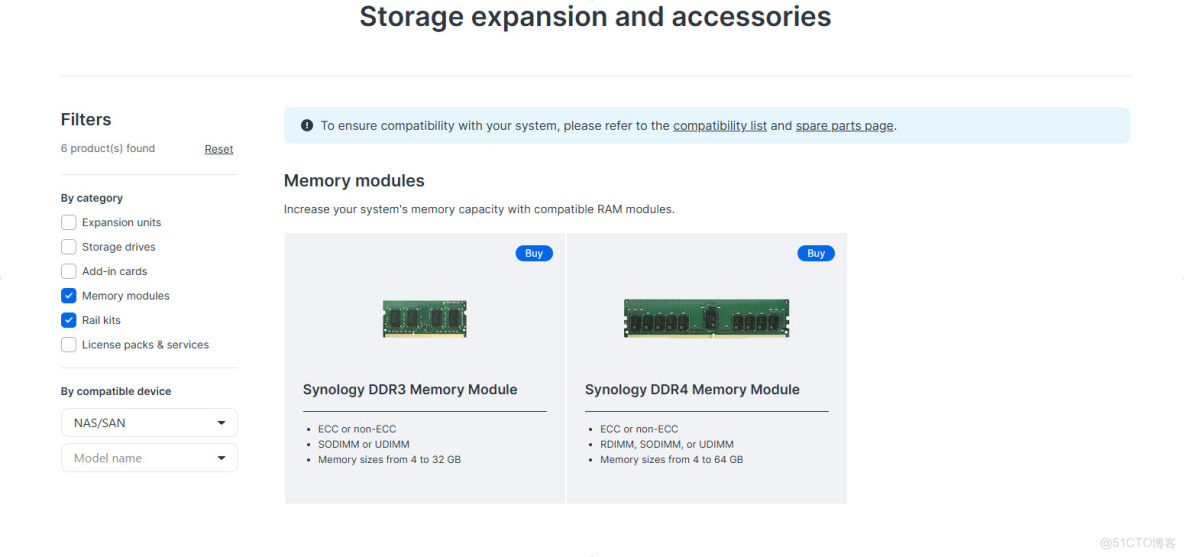Click the Model name dropdown arrow

pyautogui.click(x=221, y=458)
